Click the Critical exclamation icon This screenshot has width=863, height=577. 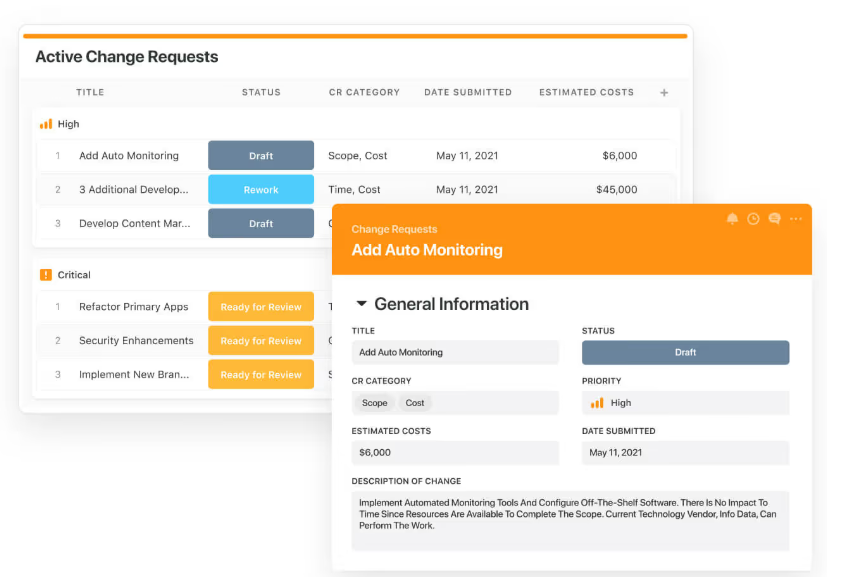[46, 275]
